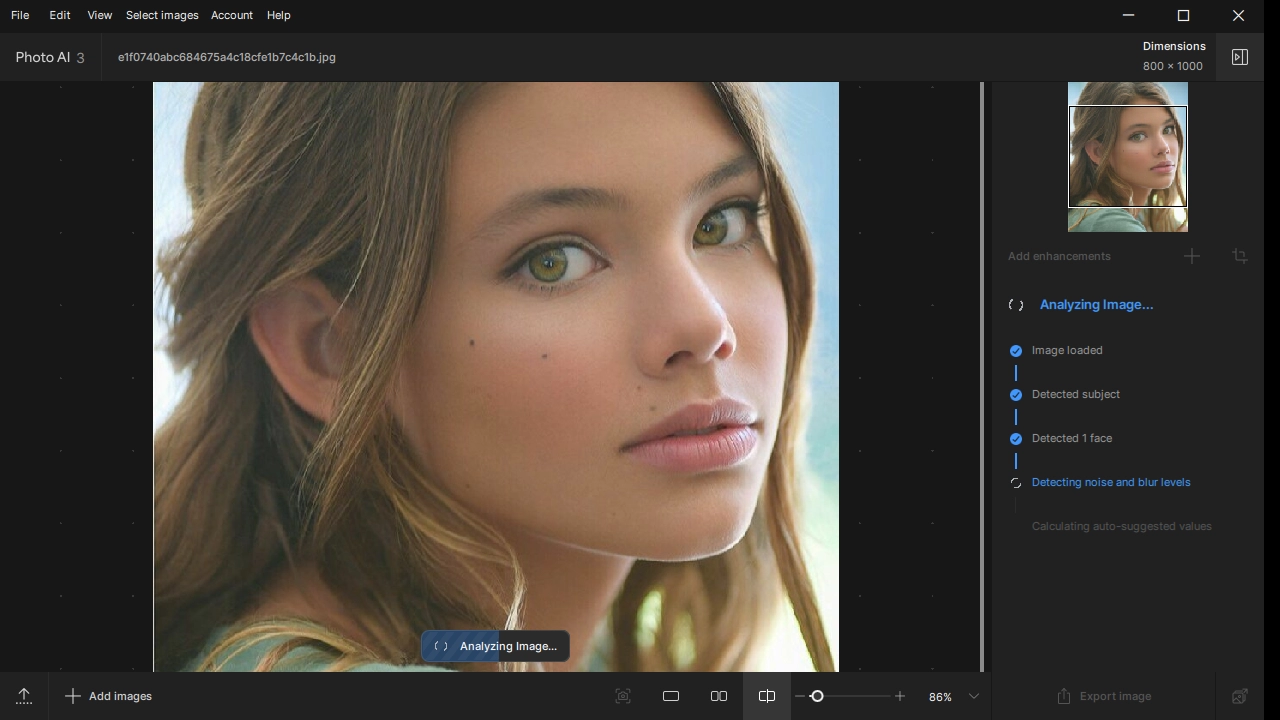Click the Export image button
This screenshot has height=720, width=1280.
point(1104,696)
